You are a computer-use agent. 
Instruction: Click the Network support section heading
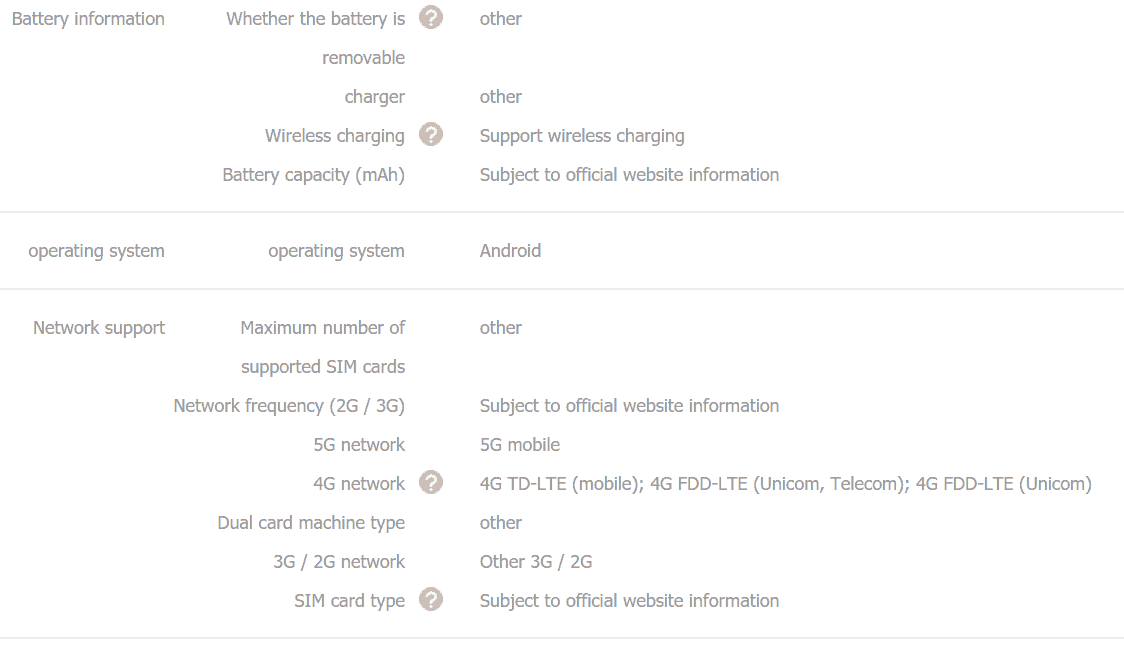tap(99, 328)
